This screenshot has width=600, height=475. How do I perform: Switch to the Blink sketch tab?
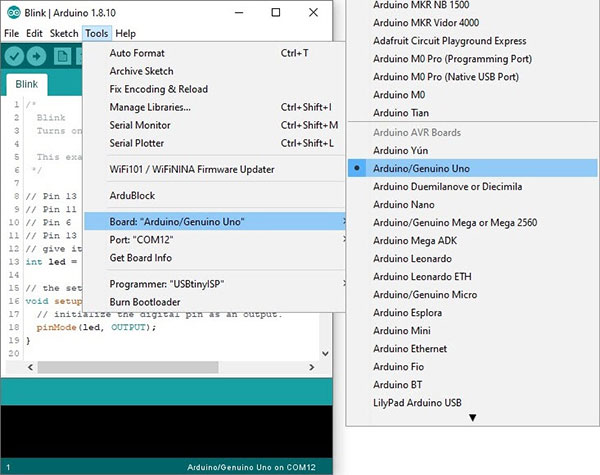(x=26, y=84)
